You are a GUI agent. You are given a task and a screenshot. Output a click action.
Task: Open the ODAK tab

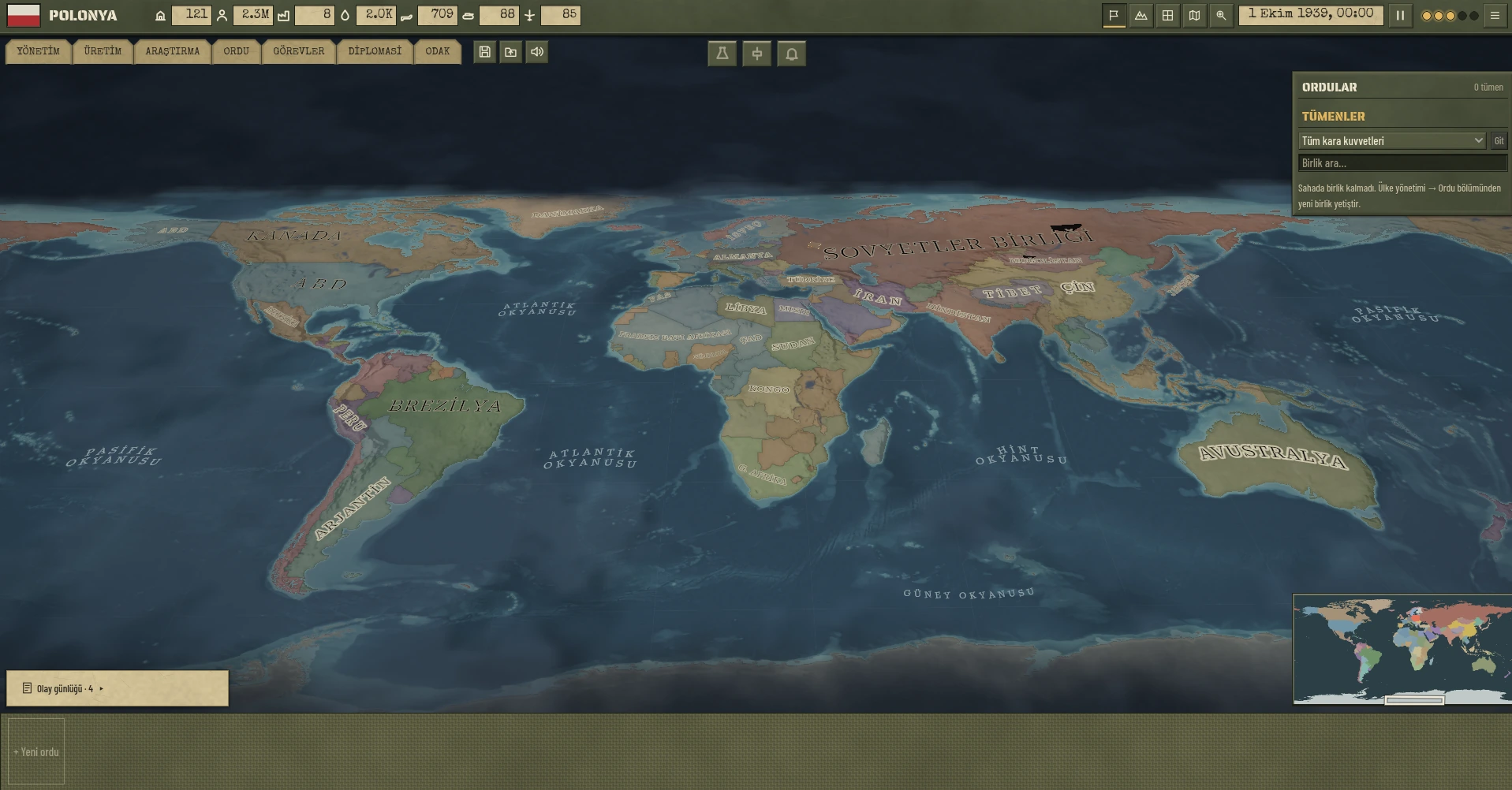pos(437,51)
